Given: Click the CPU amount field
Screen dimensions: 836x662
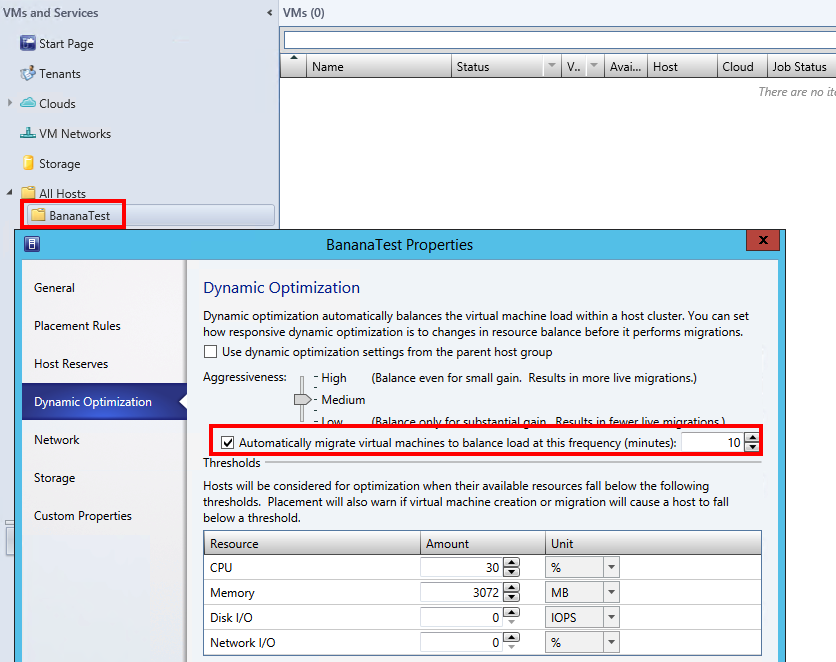Looking at the screenshot, I should pos(462,567).
